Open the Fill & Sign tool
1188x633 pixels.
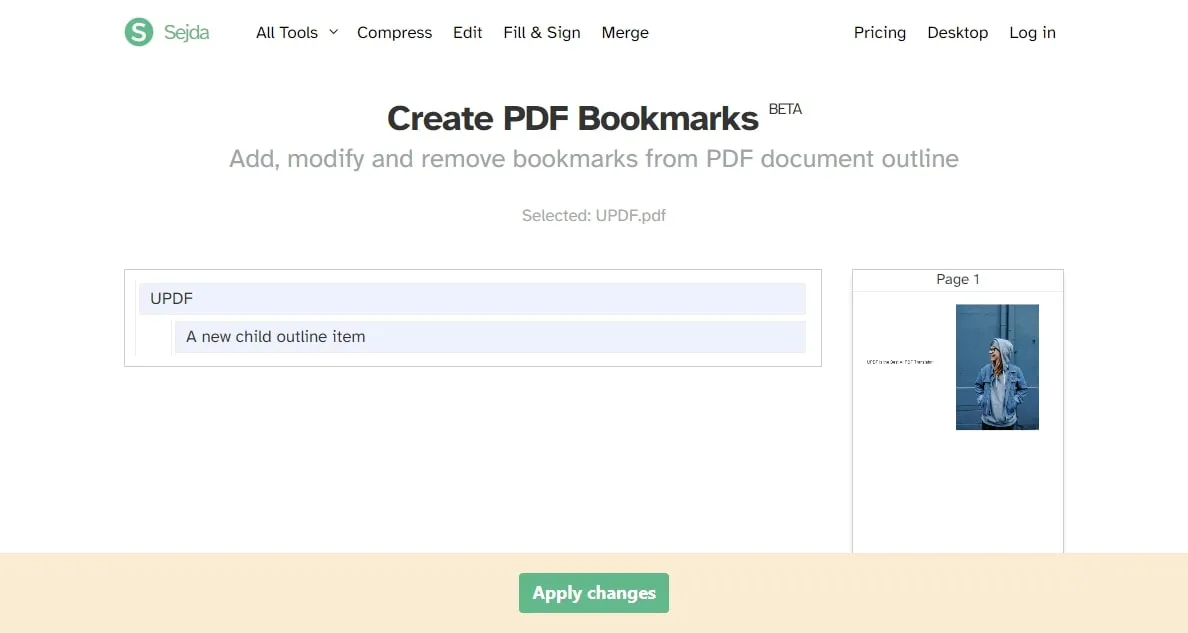pos(542,33)
